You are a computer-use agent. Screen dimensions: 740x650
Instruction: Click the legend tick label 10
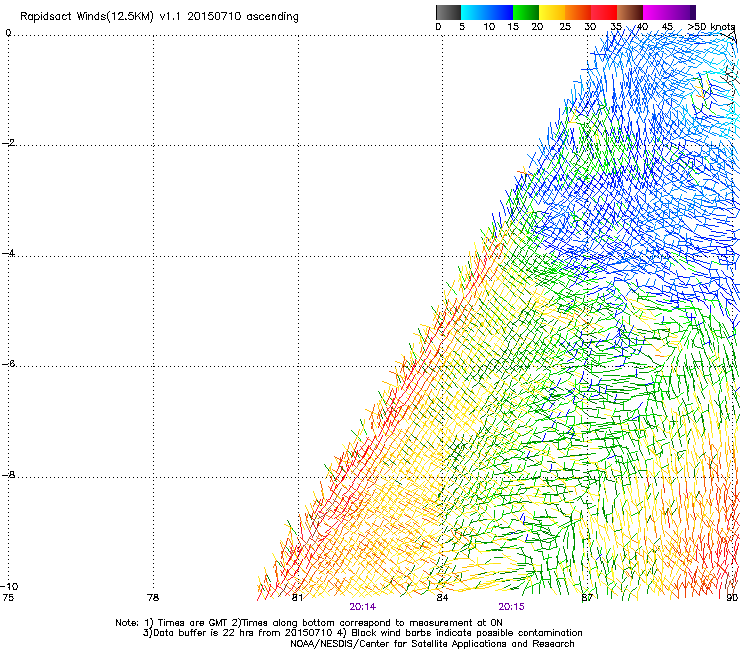[489, 27]
